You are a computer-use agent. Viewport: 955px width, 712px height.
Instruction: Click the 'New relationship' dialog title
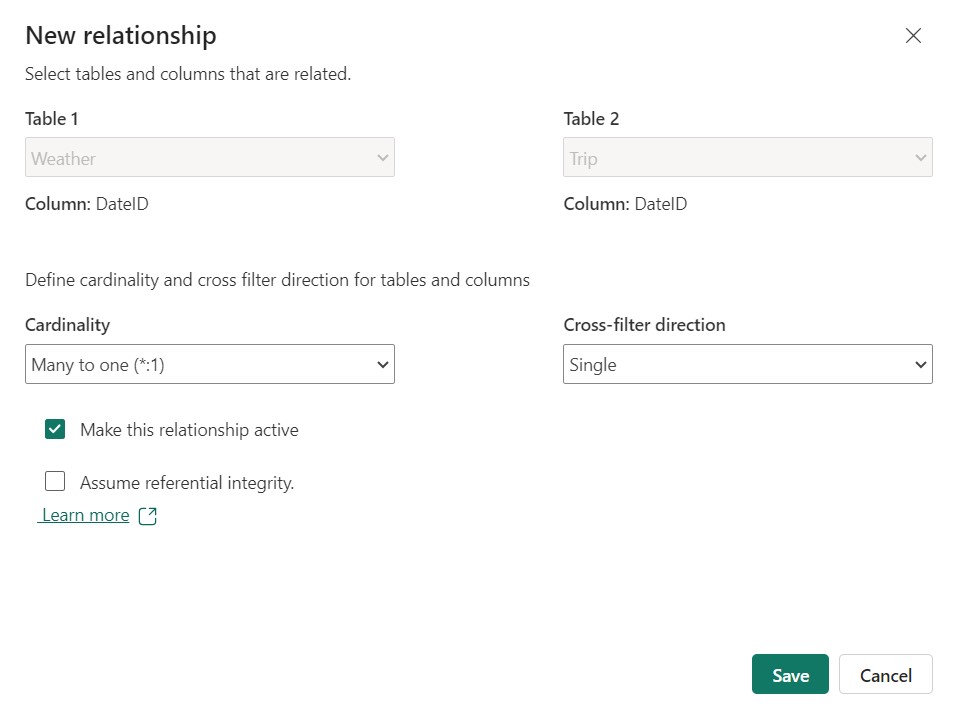click(121, 36)
